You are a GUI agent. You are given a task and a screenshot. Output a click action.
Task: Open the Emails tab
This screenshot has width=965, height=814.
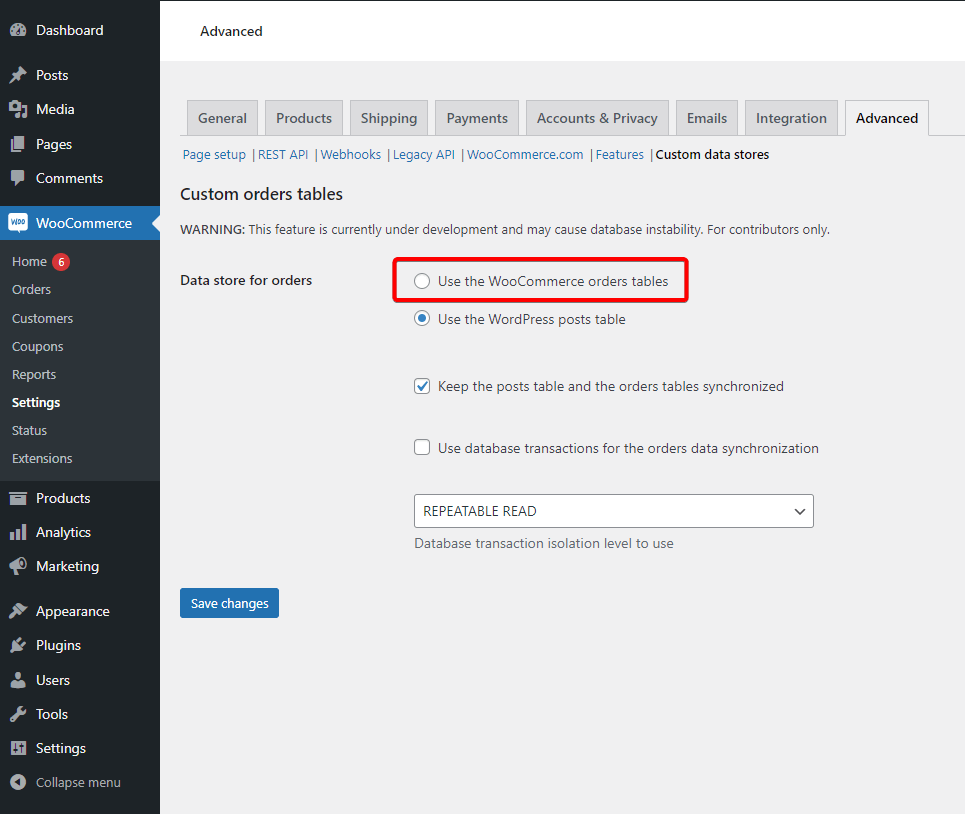[707, 118]
